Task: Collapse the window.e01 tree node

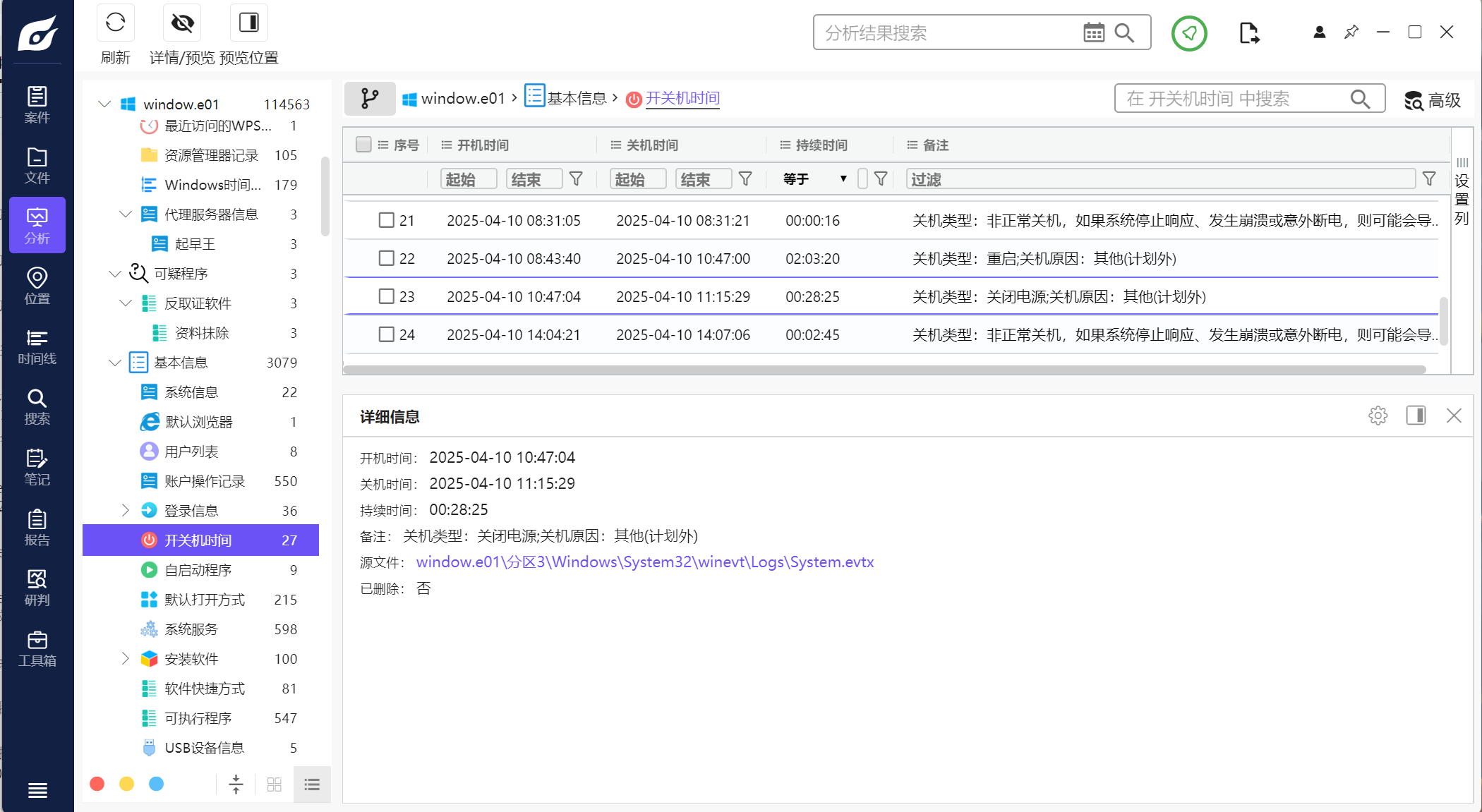Action: [104, 104]
